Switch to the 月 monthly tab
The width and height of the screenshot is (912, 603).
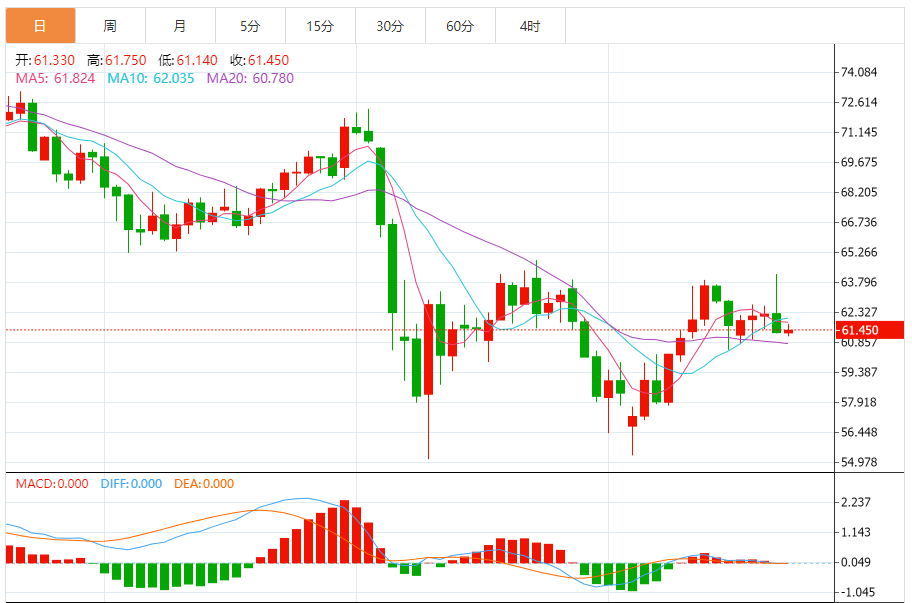point(180,26)
